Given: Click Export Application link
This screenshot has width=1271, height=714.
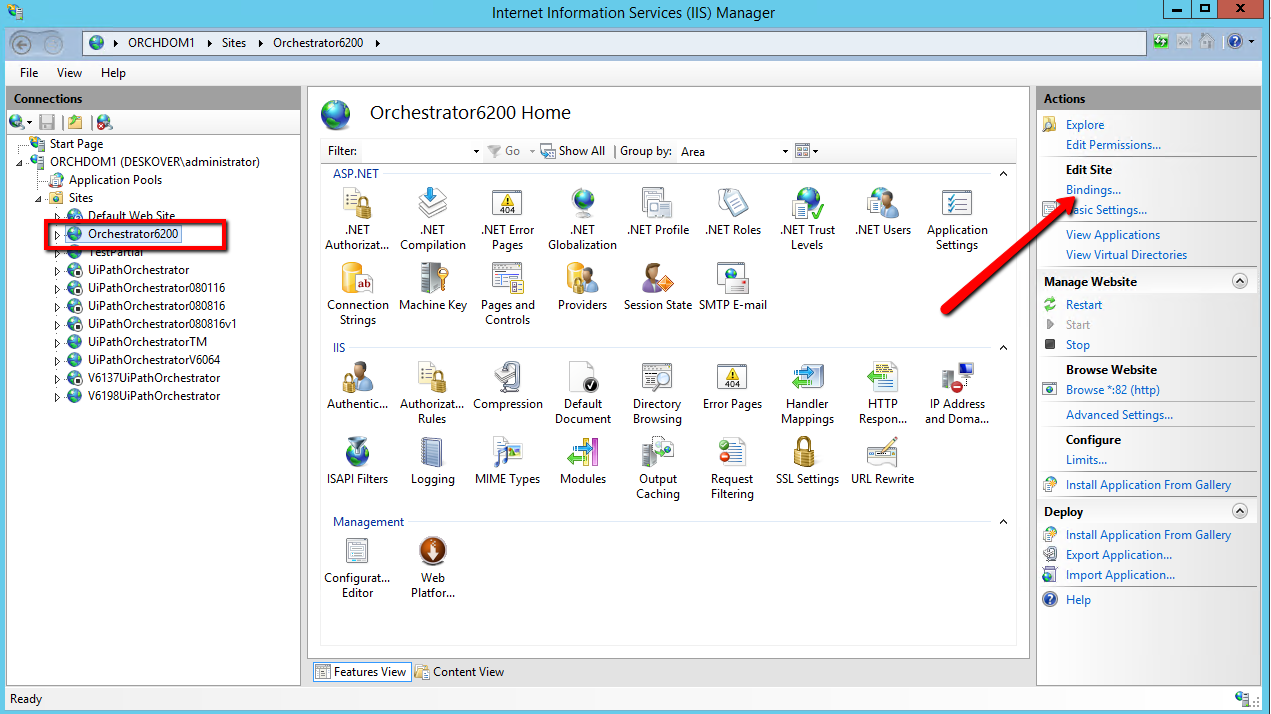Looking at the screenshot, I should pos(1119,555).
